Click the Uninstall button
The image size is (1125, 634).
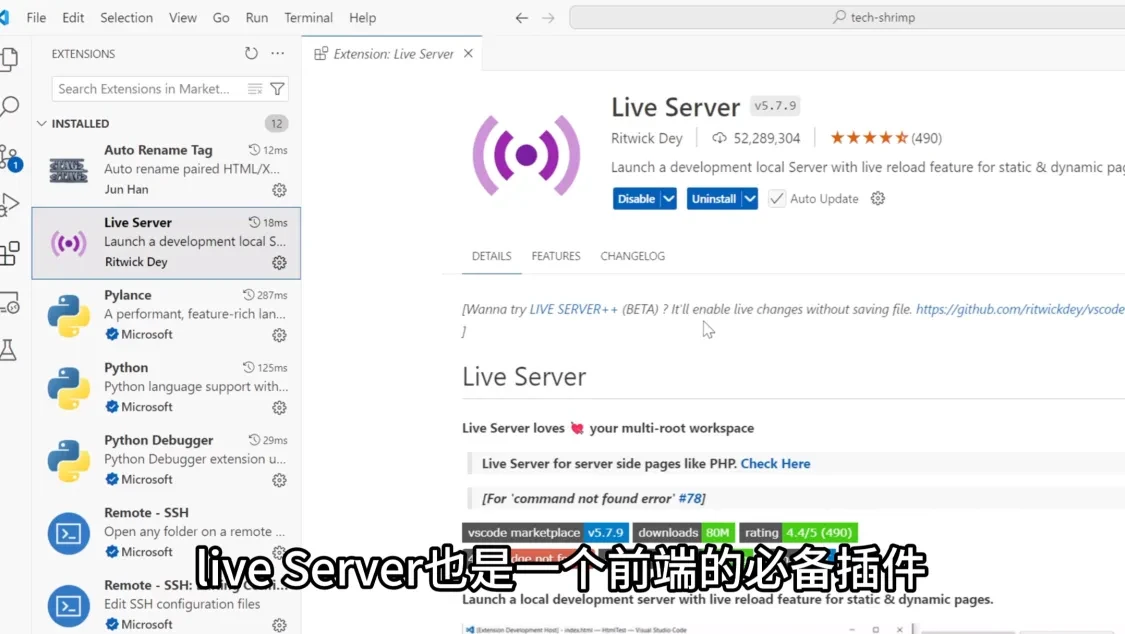point(714,199)
